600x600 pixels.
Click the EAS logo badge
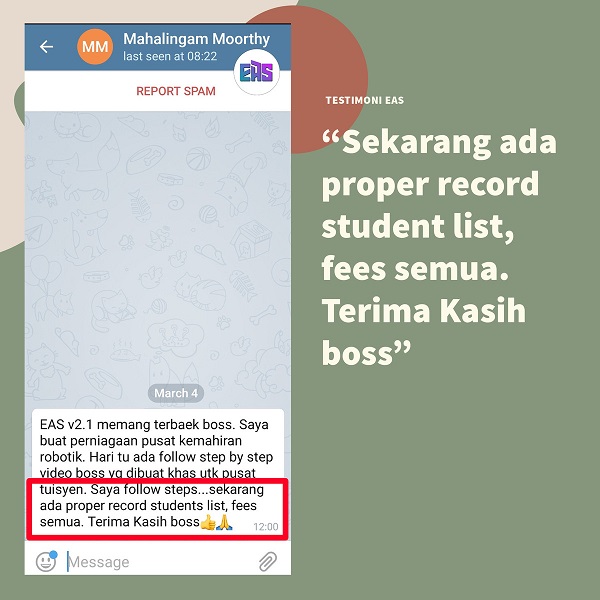point(256,72)
